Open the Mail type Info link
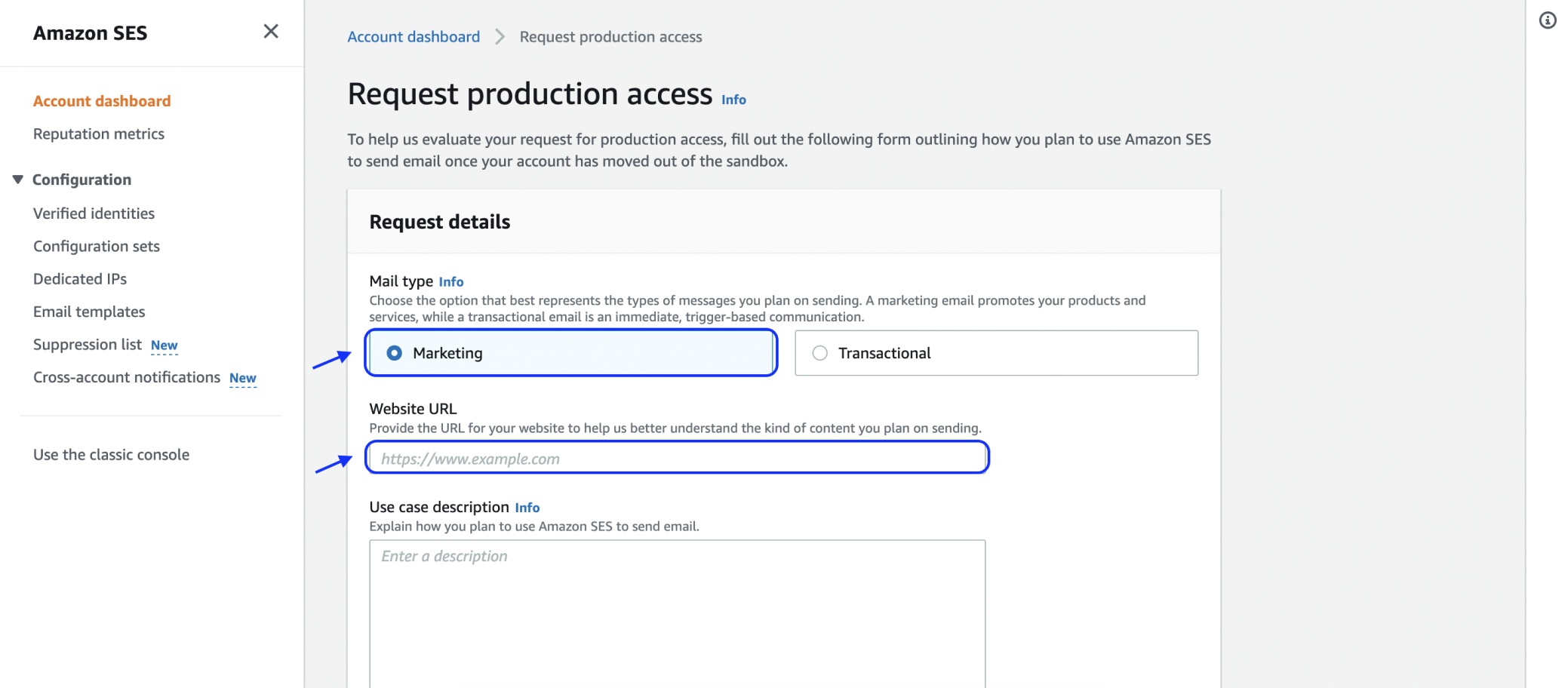Viewport: 1568px width, 688px height. tap(450, 281)
